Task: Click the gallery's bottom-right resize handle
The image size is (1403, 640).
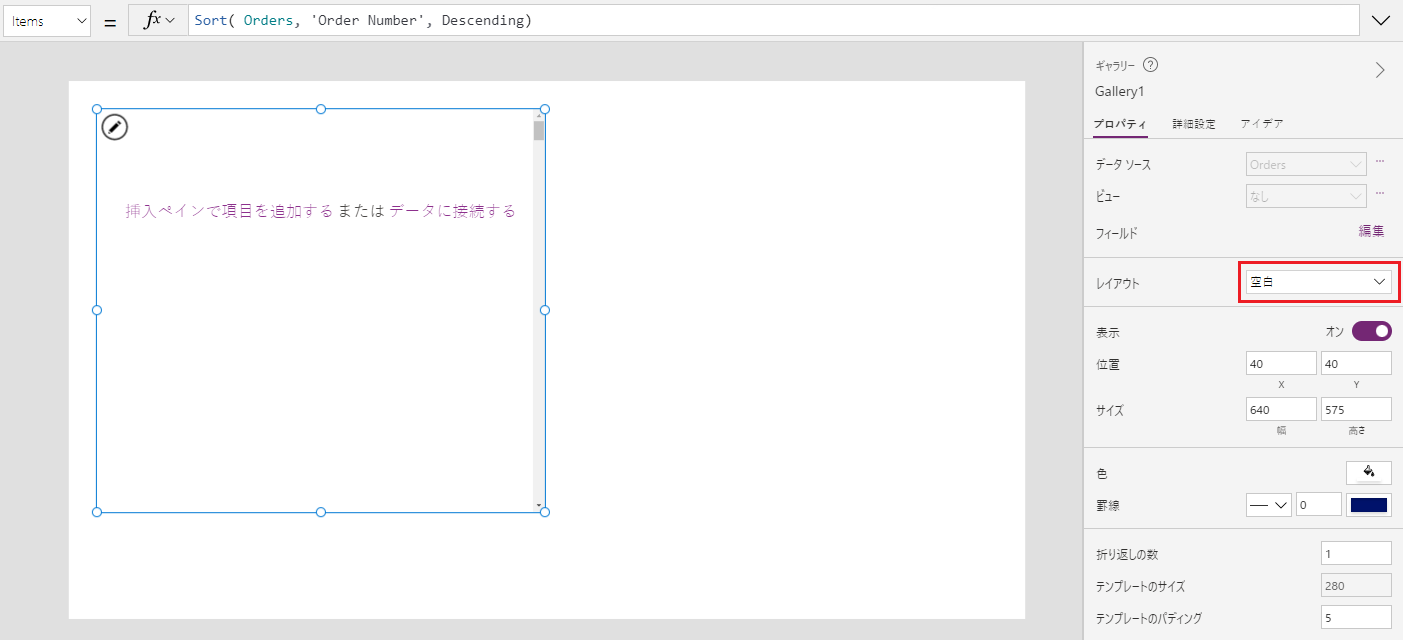Action: coord(545,512)
